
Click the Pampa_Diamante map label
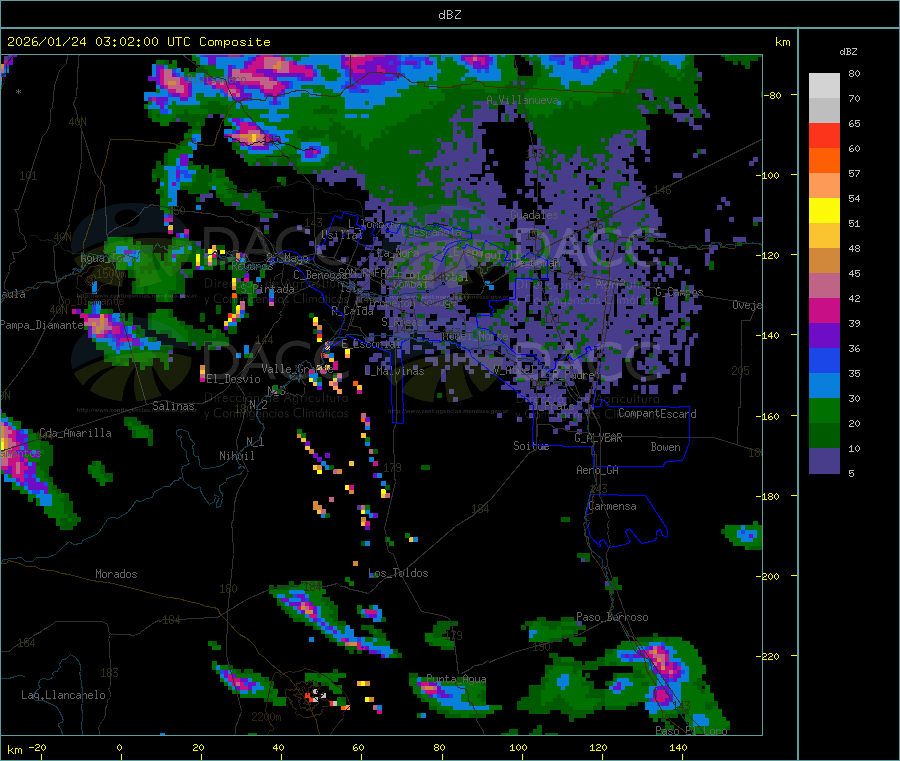point(41,325)
